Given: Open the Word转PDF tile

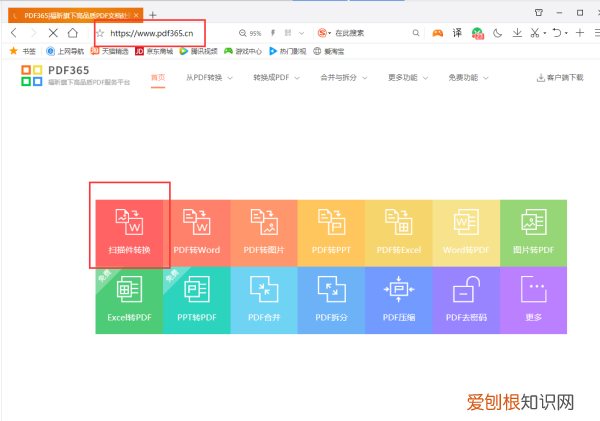Looking at the screenshot, I should [x=466, y=233].
